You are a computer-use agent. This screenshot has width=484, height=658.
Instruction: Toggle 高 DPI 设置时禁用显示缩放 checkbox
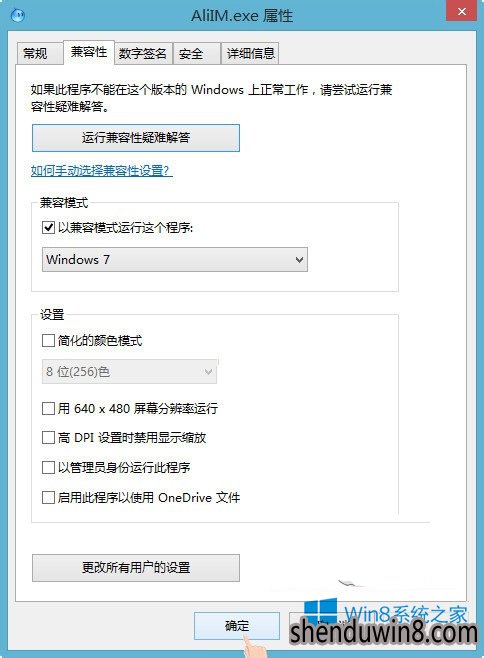pos(48,438)
